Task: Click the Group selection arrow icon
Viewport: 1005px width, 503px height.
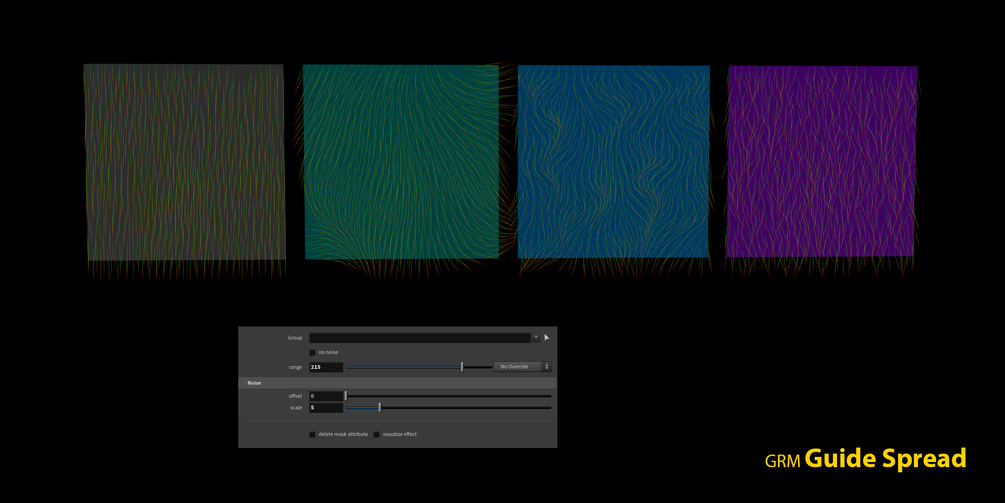Action: [547, 338]
